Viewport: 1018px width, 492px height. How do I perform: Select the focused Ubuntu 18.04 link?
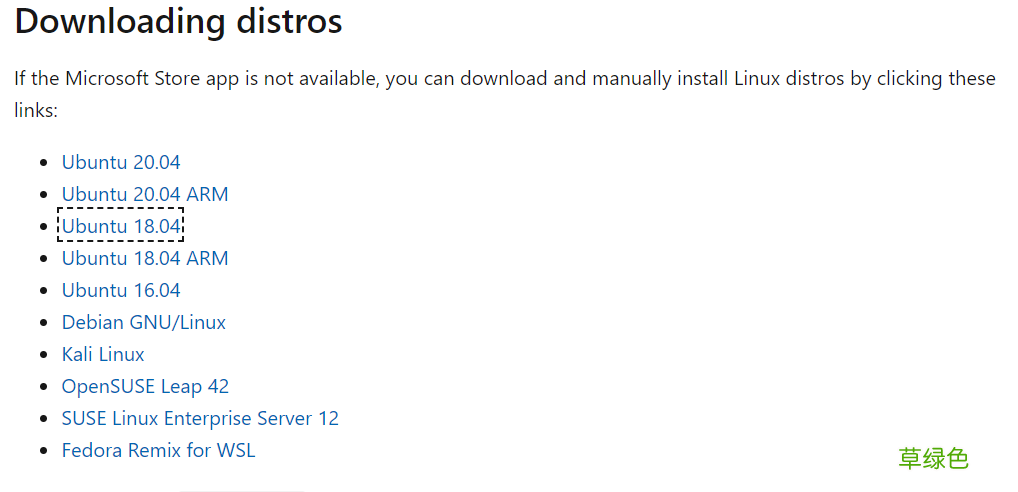click(x=121, y=226)
